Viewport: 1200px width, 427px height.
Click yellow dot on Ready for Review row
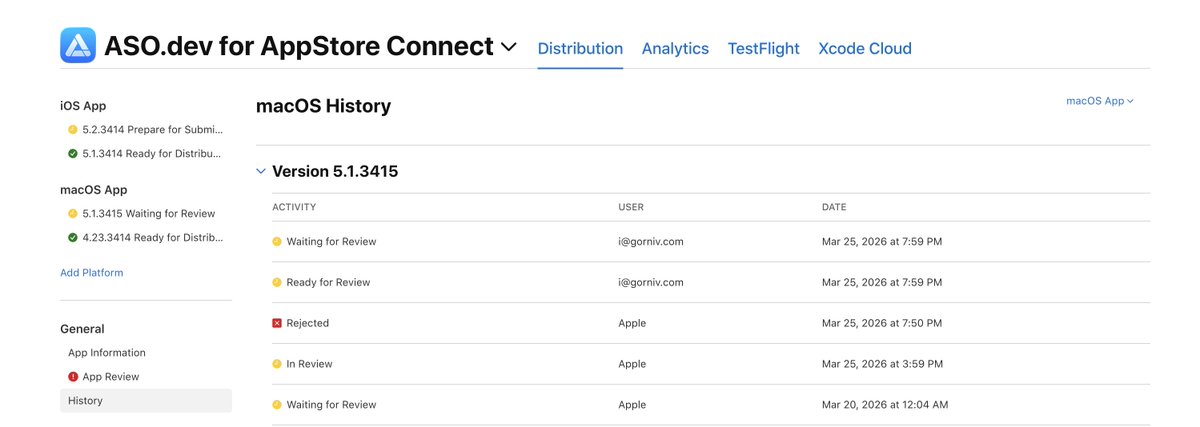[x=277, y=282]
